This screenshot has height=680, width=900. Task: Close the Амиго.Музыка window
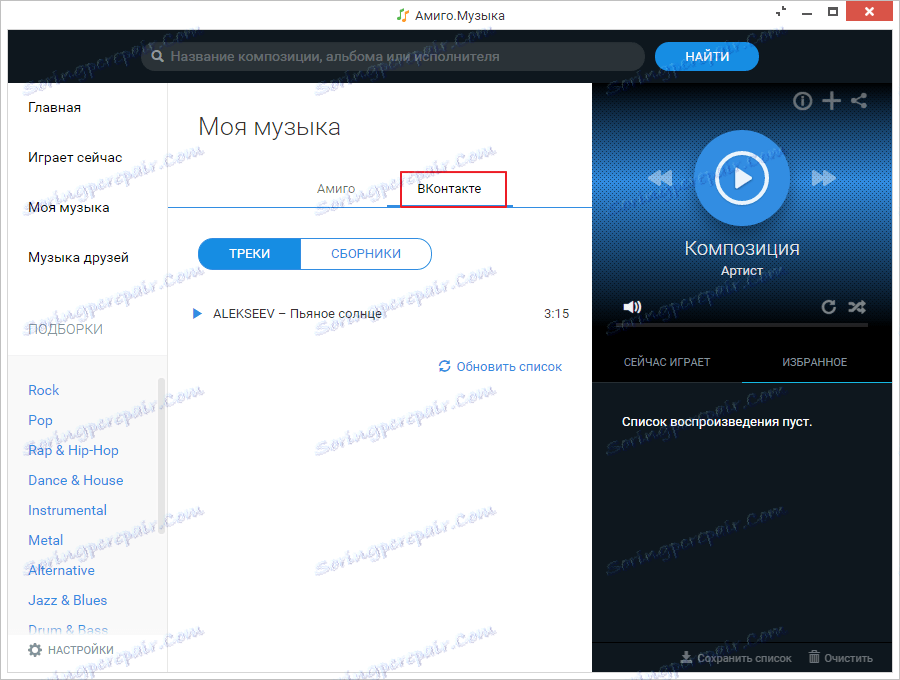click(870, 11)
